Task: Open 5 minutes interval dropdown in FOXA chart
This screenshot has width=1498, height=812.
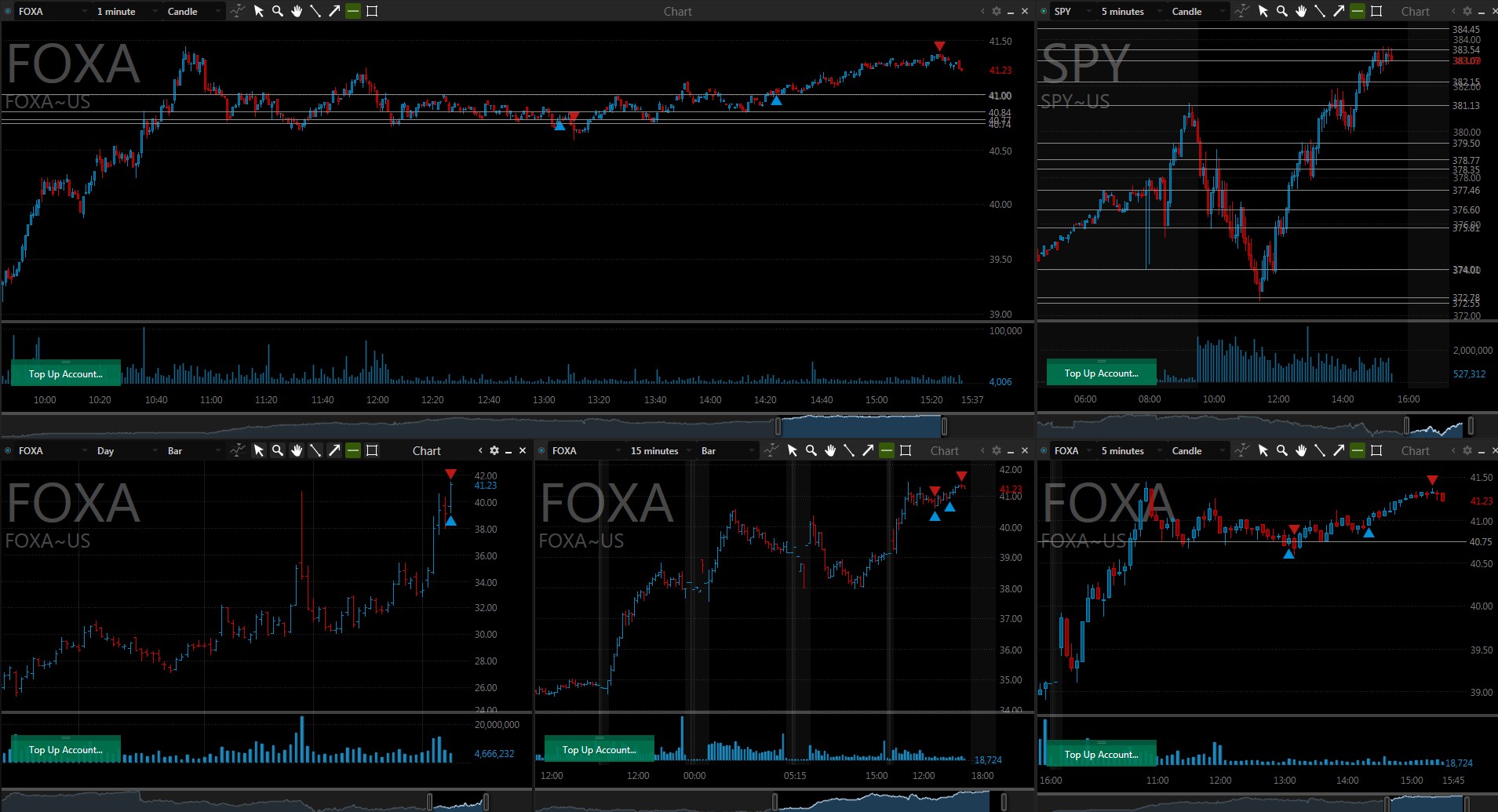Action: pyautogui.click(x=1131, y=450)
